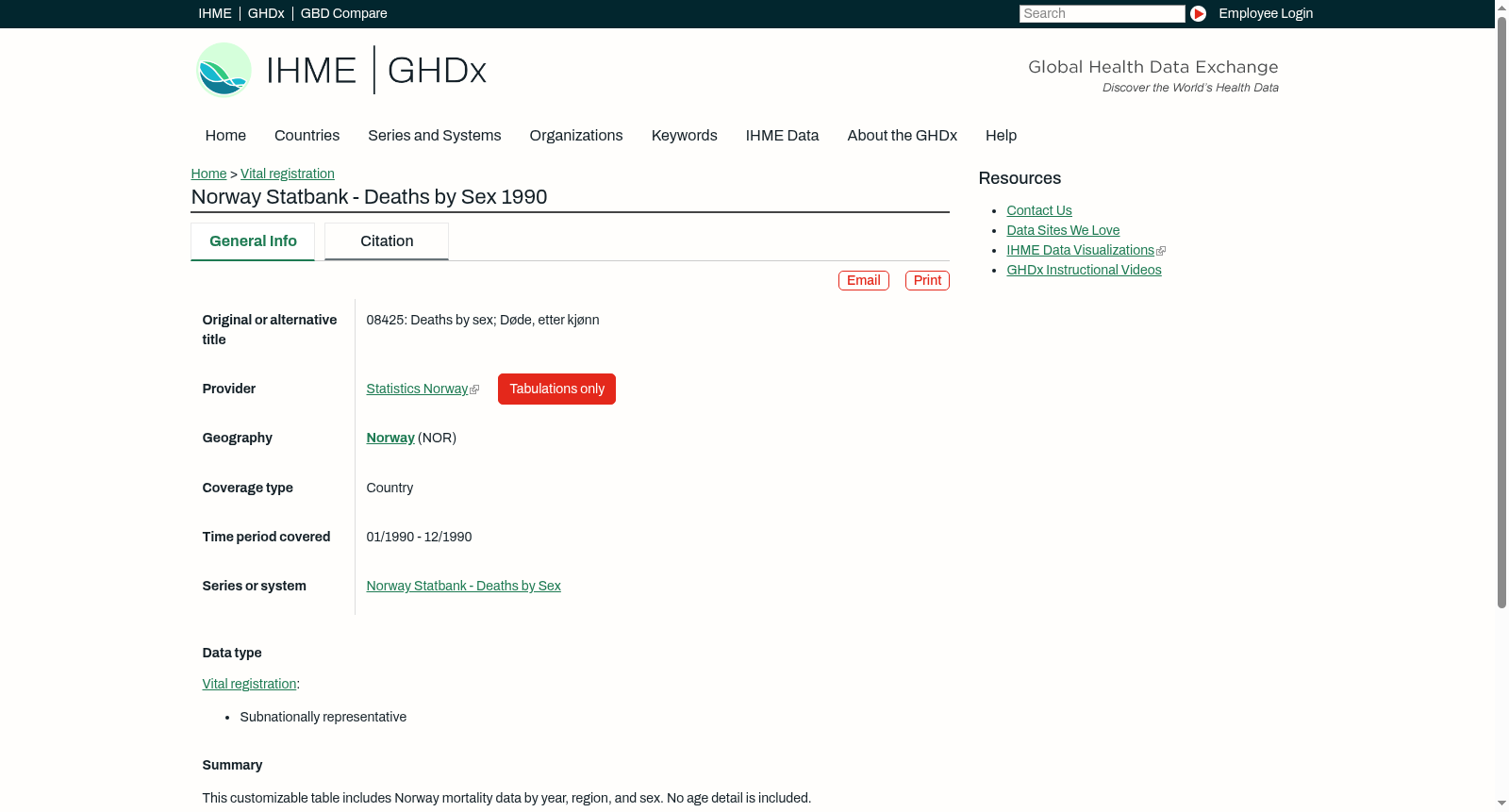
Task: Click the Print button
Action: [927, 280]
